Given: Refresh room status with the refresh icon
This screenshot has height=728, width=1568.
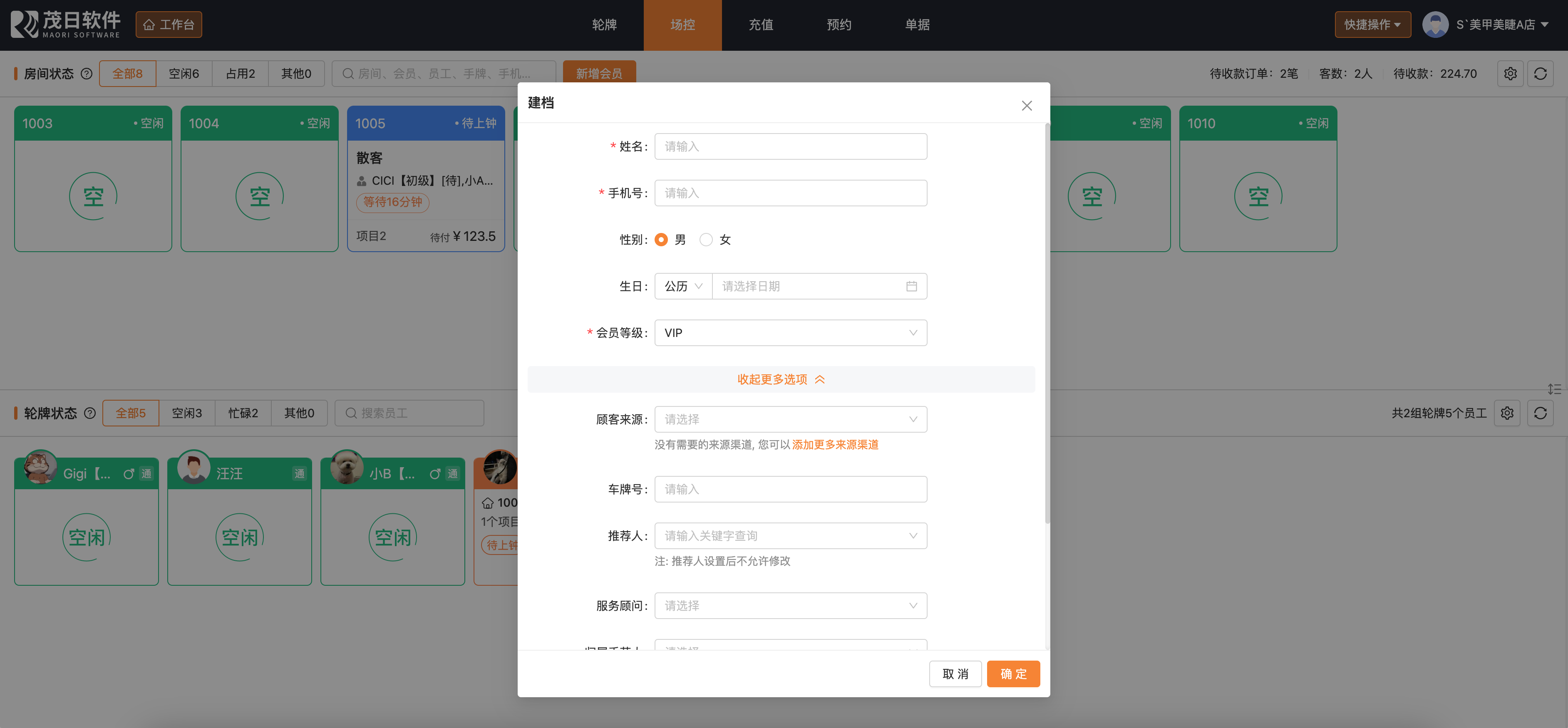Looking at the screenshot, I should (x=1540, y=74).
